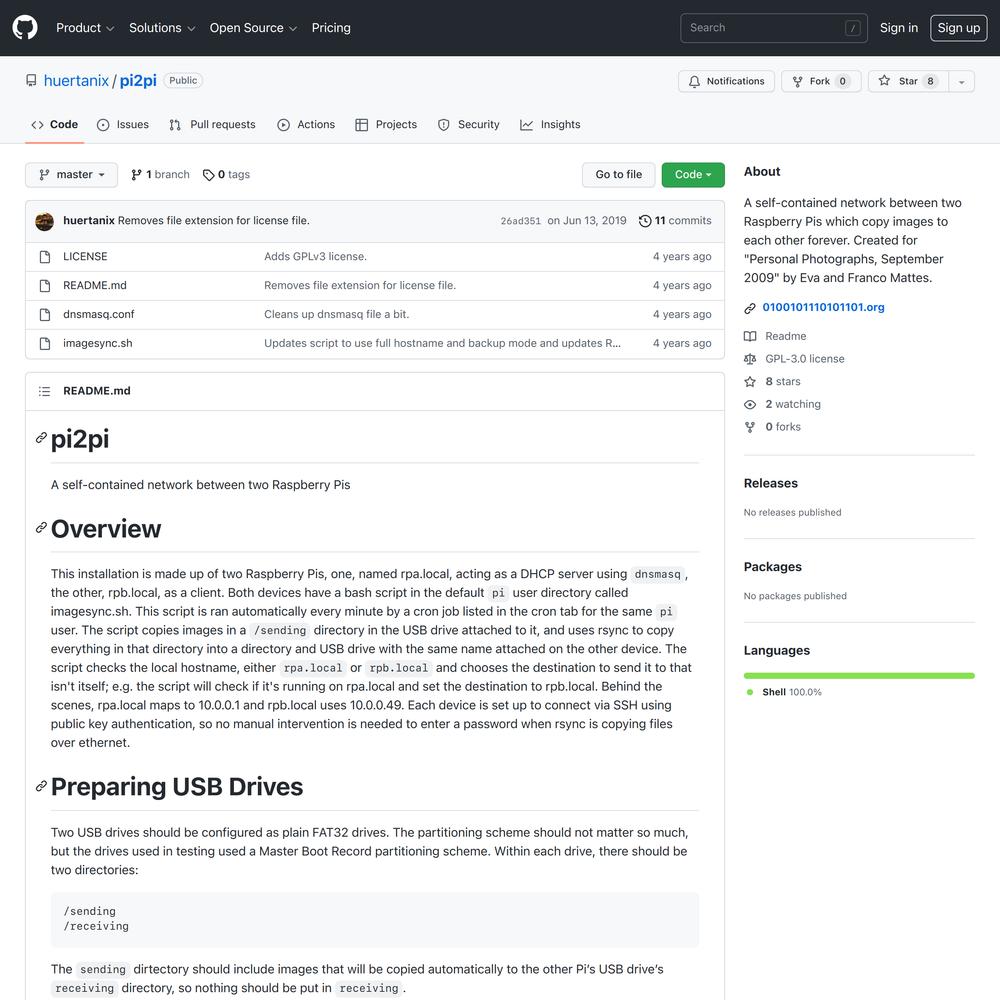Click the Security shield icon
The width and height of the screenshot is (1000, 1000).
tap(444, 125)
